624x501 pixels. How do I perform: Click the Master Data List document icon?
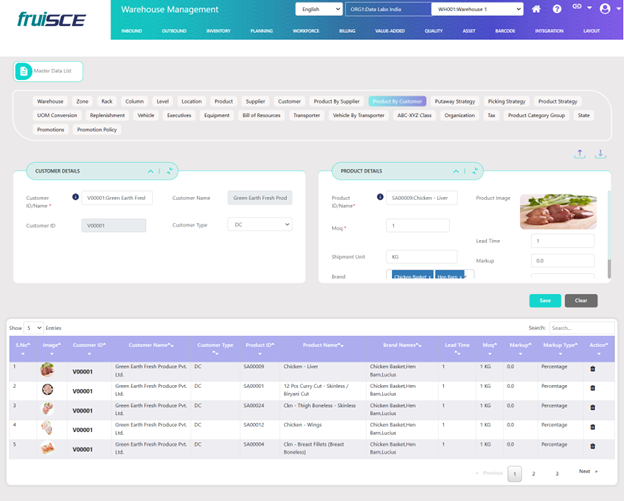24,71
